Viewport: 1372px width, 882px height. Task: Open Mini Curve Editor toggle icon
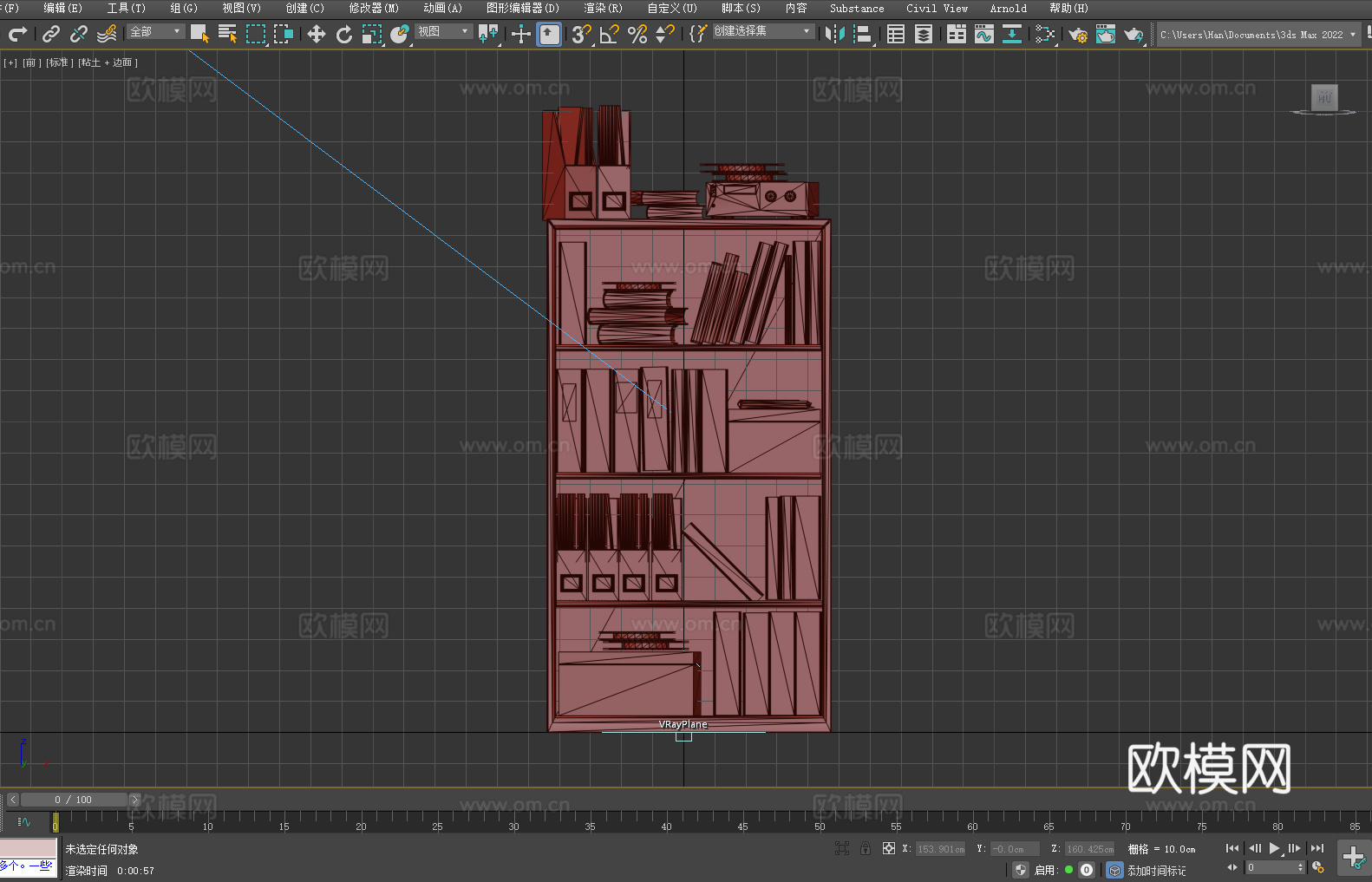(x=24, y=821)
